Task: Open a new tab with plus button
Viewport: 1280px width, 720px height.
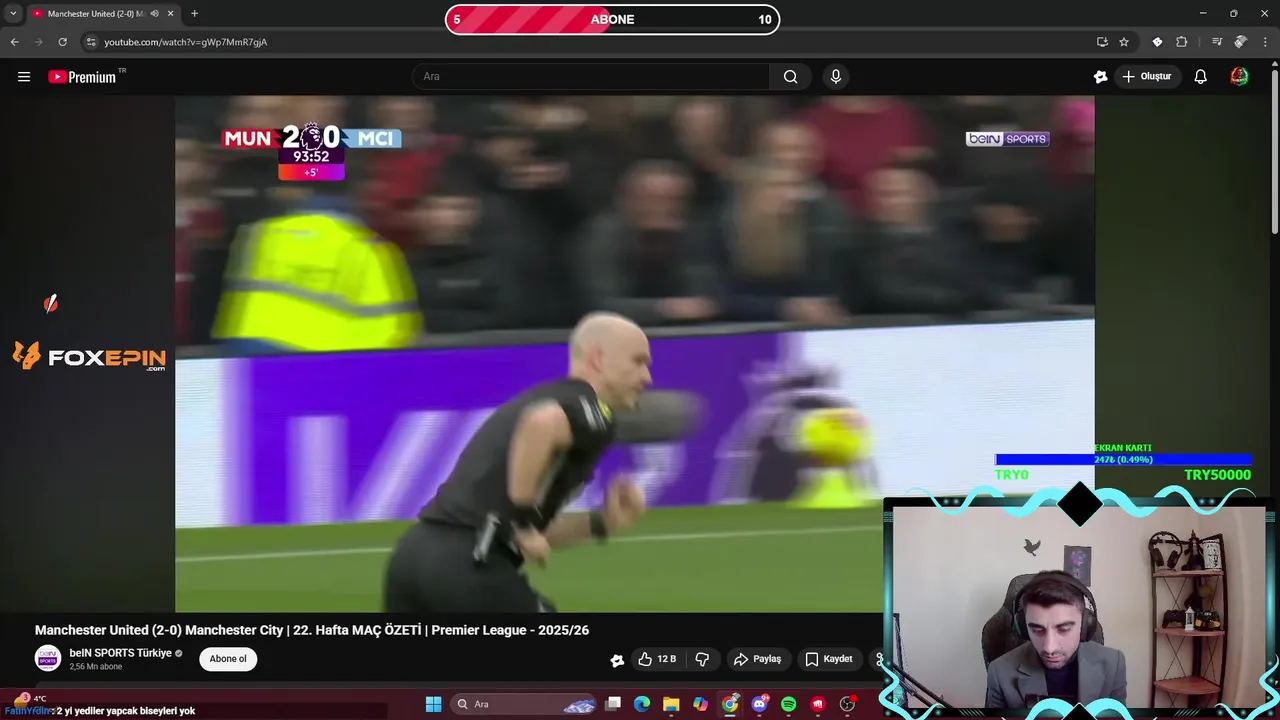Action: 194,13
